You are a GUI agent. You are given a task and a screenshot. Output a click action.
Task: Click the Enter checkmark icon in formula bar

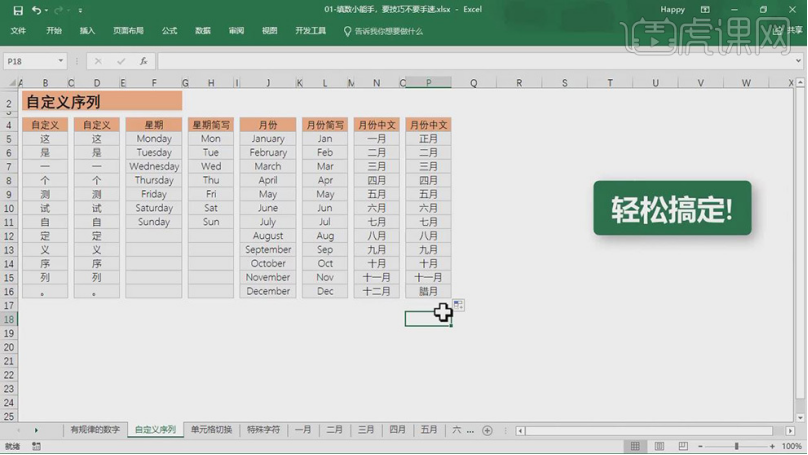[121, 61]
